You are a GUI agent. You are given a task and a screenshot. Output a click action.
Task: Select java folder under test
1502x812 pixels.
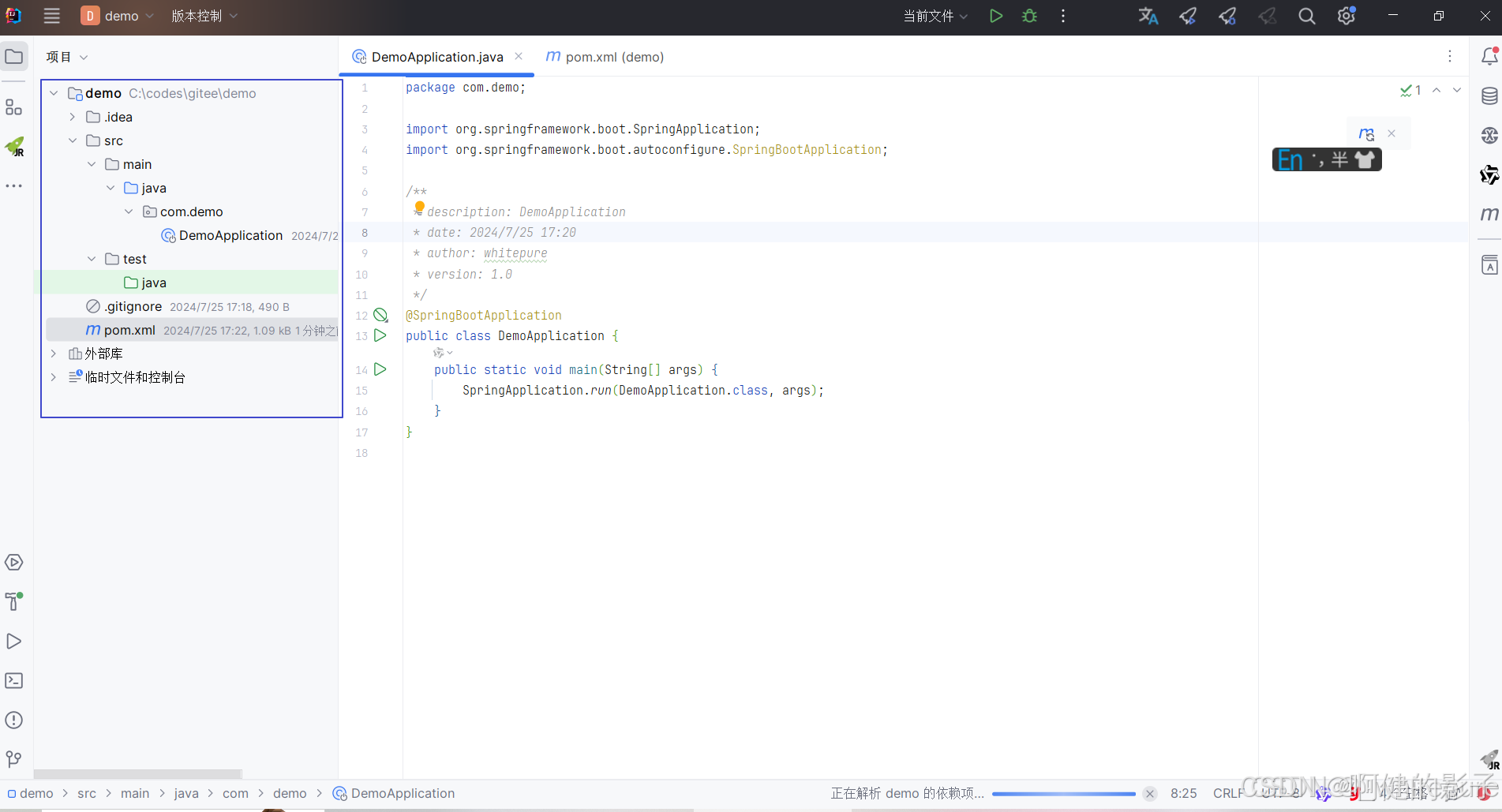[154, 283]
